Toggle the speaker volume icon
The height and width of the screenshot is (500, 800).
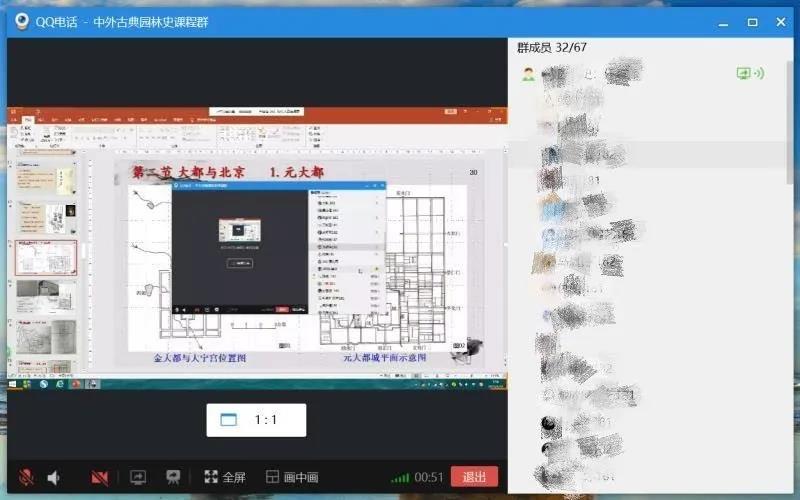click(54, 477)
